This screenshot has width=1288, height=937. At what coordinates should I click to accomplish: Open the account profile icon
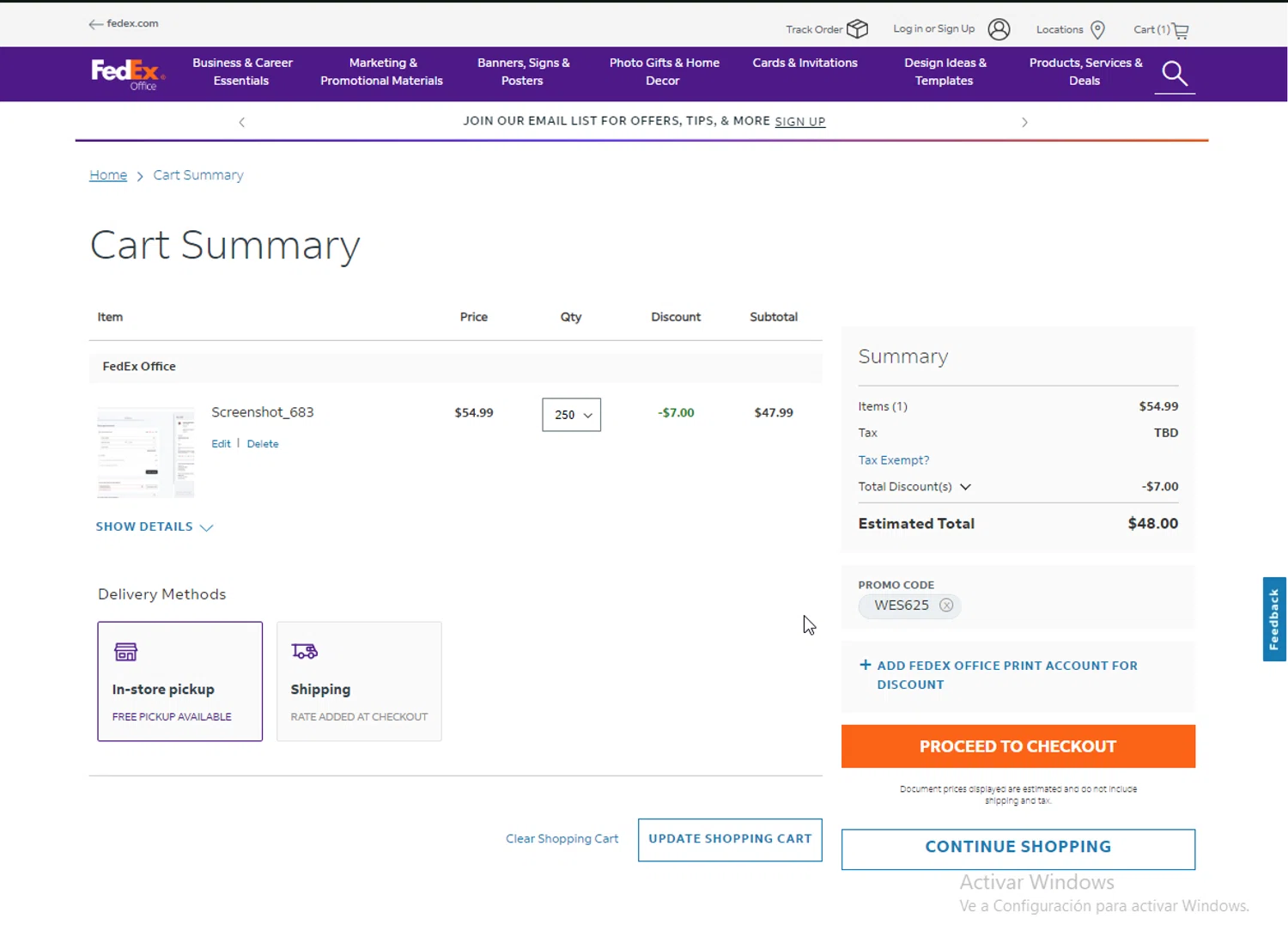(999, 29)
